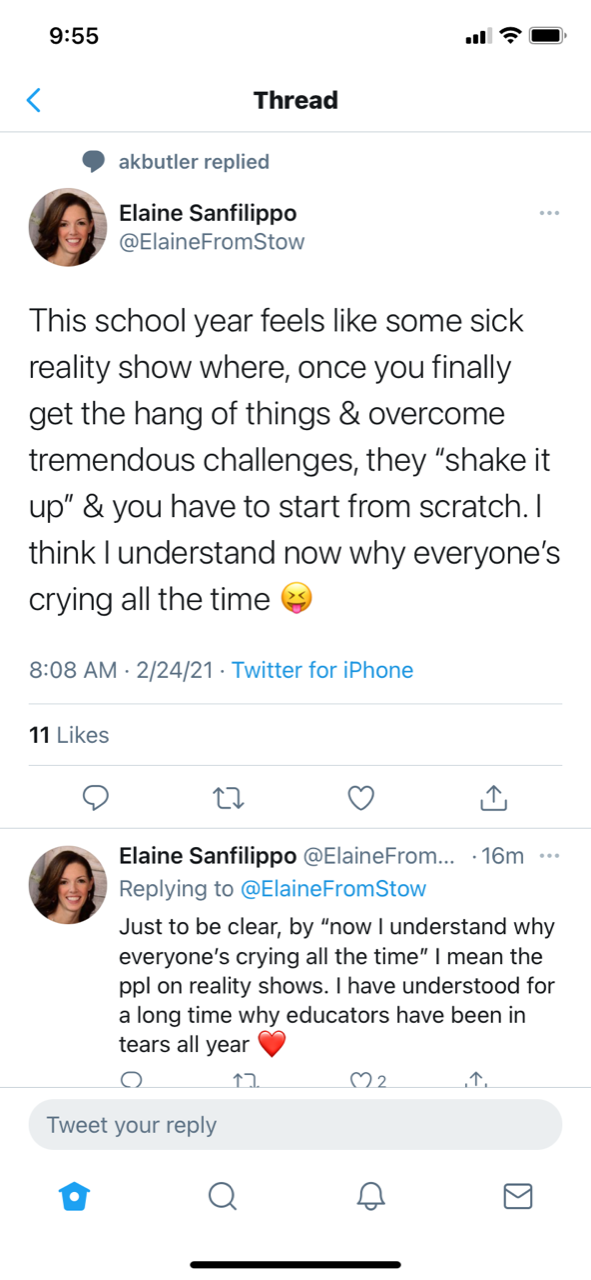
Task: Open the reply tweet's avatar photo
Action: pyautogui.click(x=68, y=884)
